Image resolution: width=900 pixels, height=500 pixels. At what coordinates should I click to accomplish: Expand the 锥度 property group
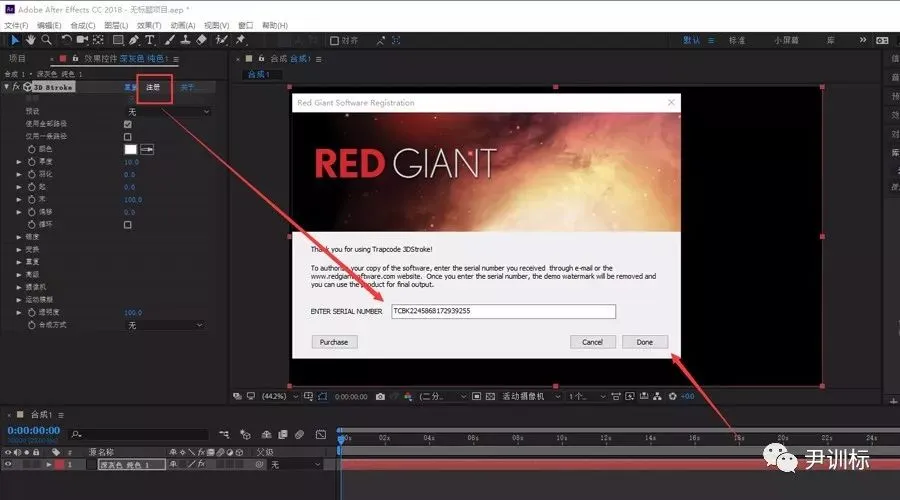click(x=19, y=237)
